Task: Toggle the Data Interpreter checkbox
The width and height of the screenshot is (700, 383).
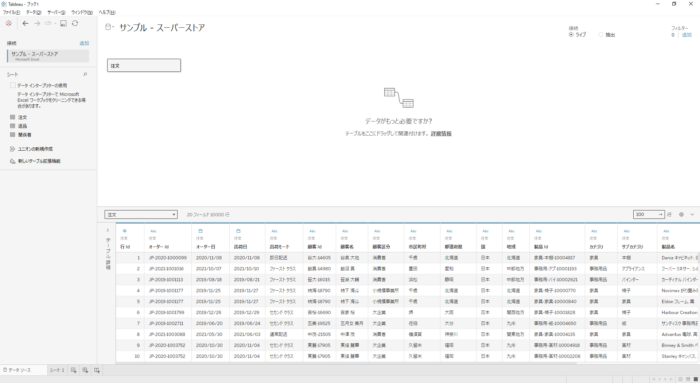Action: [x=13, y=85]
